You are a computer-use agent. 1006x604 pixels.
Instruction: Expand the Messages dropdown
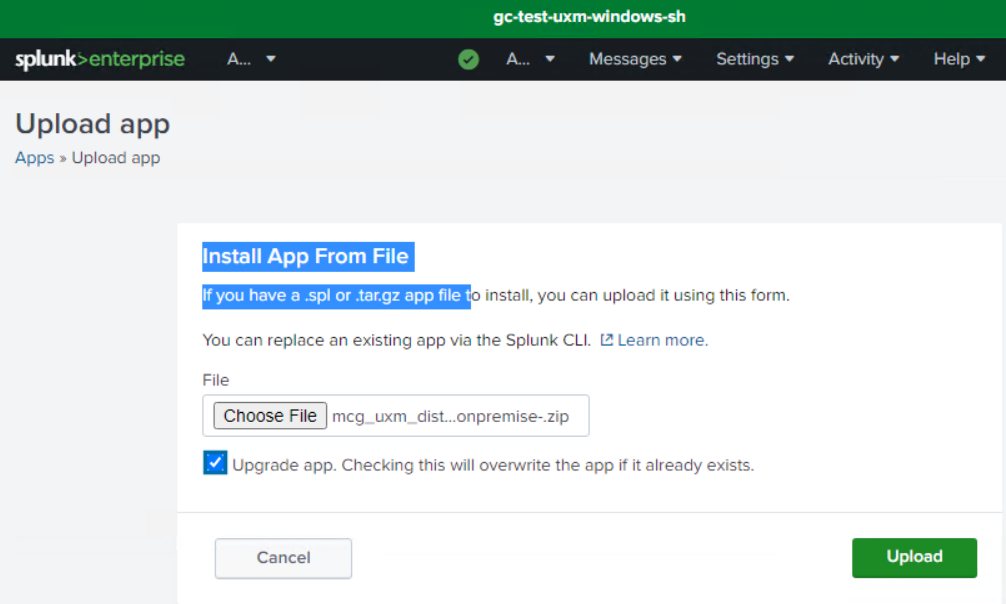(x=635, y=60)
